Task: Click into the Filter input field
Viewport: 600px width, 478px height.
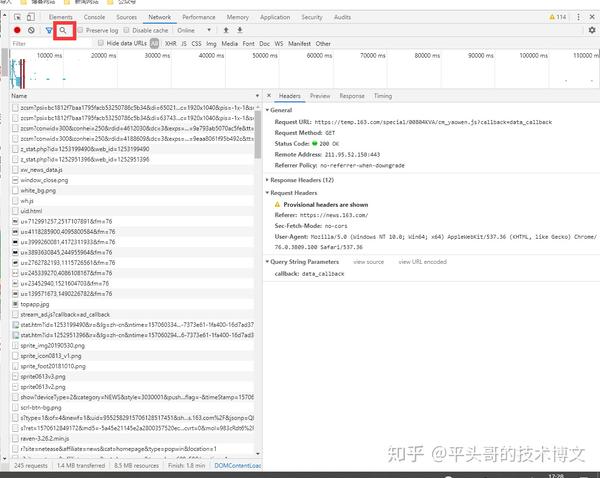Action: click(51, 44)
